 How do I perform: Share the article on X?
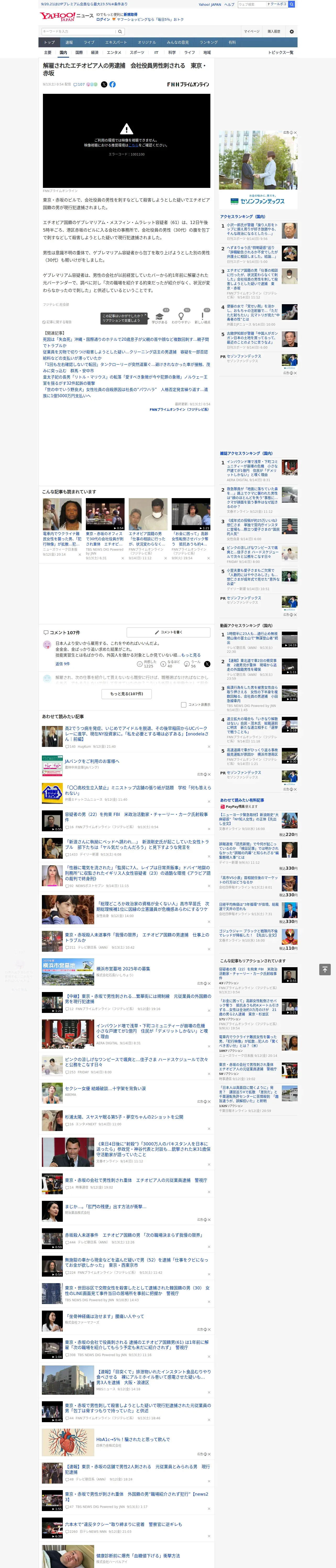[104, 85]
